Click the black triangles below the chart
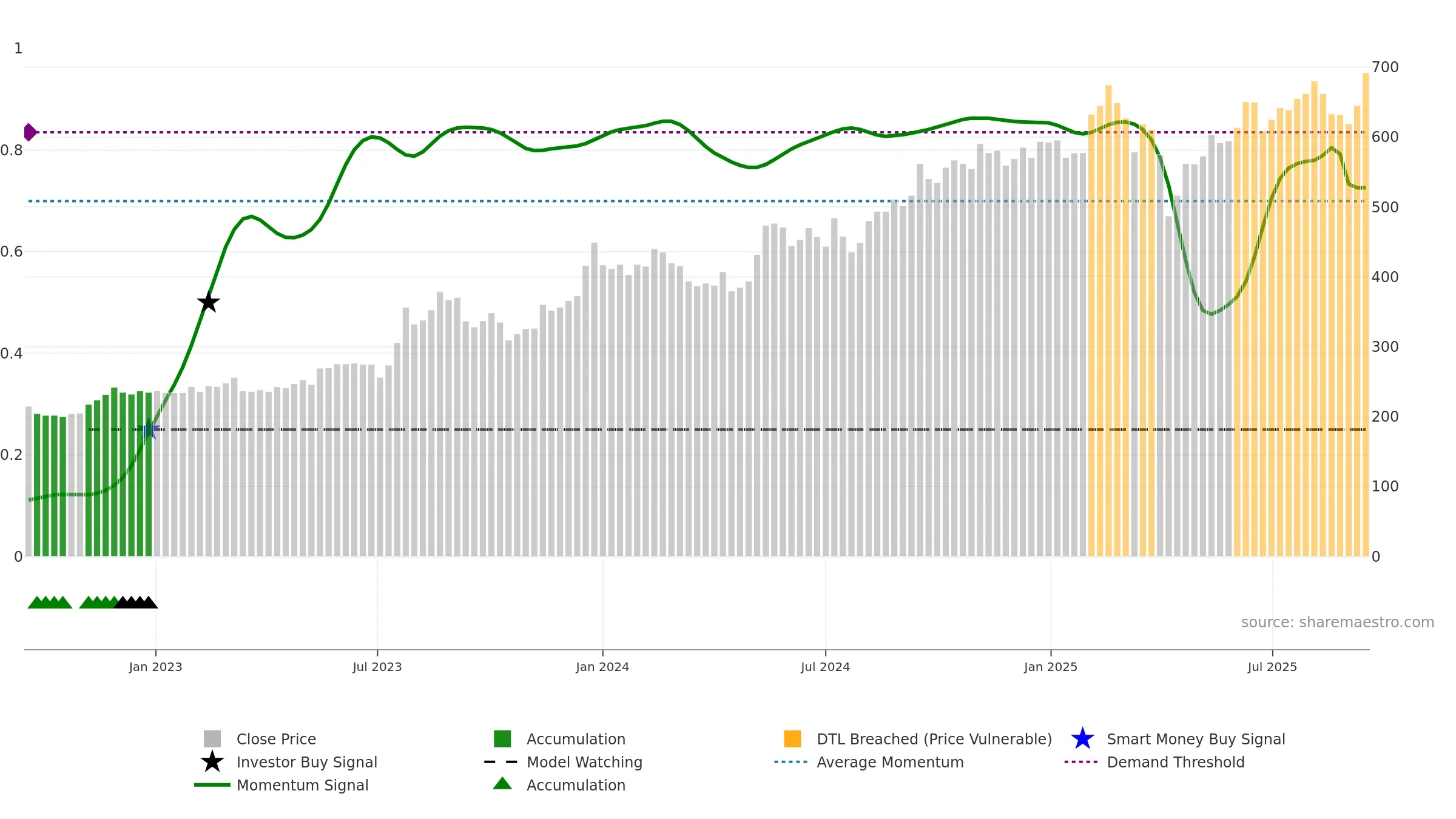The image size is (1456, 819). pyautogui.click(x=136, y=602)
